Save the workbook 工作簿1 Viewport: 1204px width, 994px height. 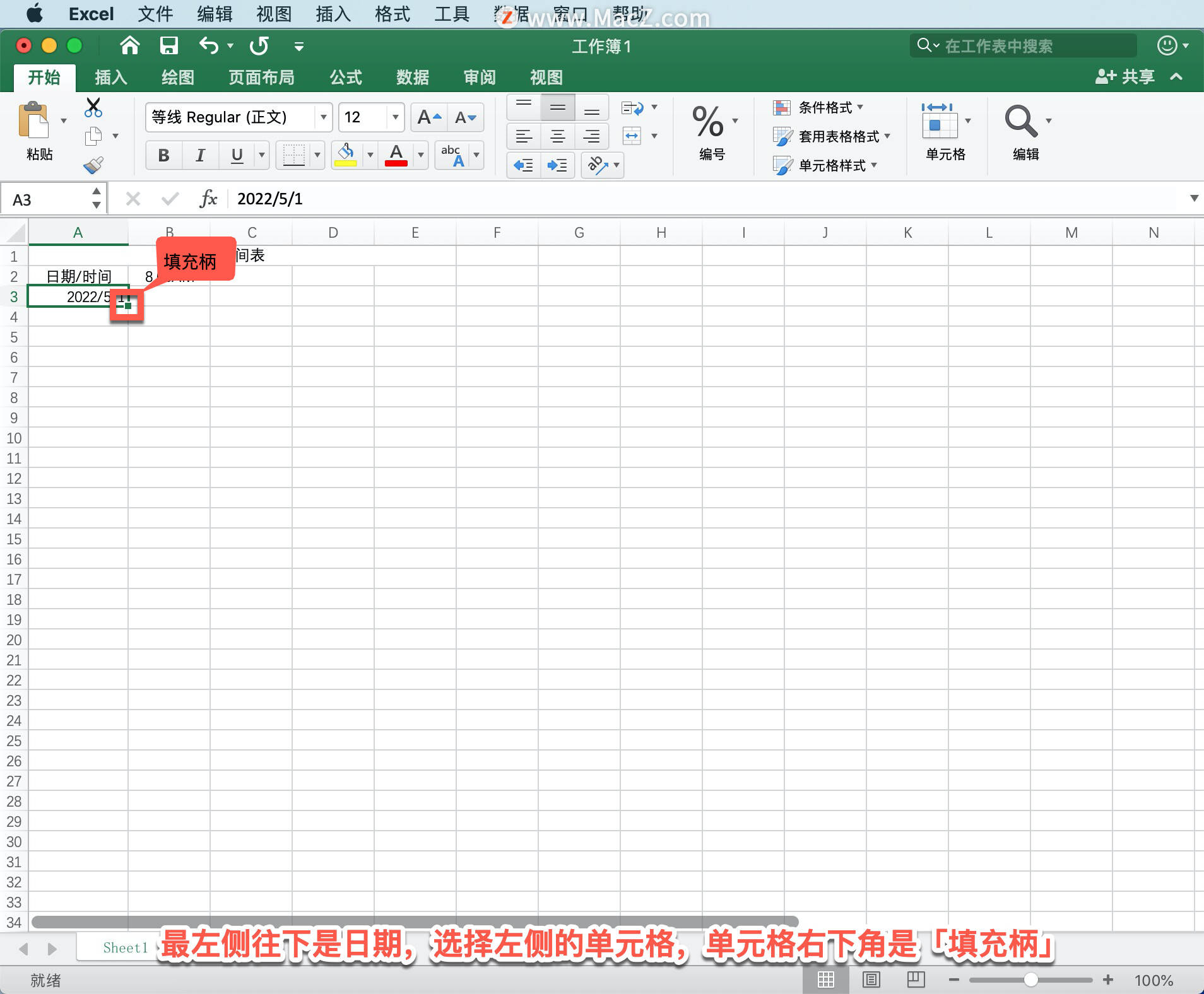168,45
